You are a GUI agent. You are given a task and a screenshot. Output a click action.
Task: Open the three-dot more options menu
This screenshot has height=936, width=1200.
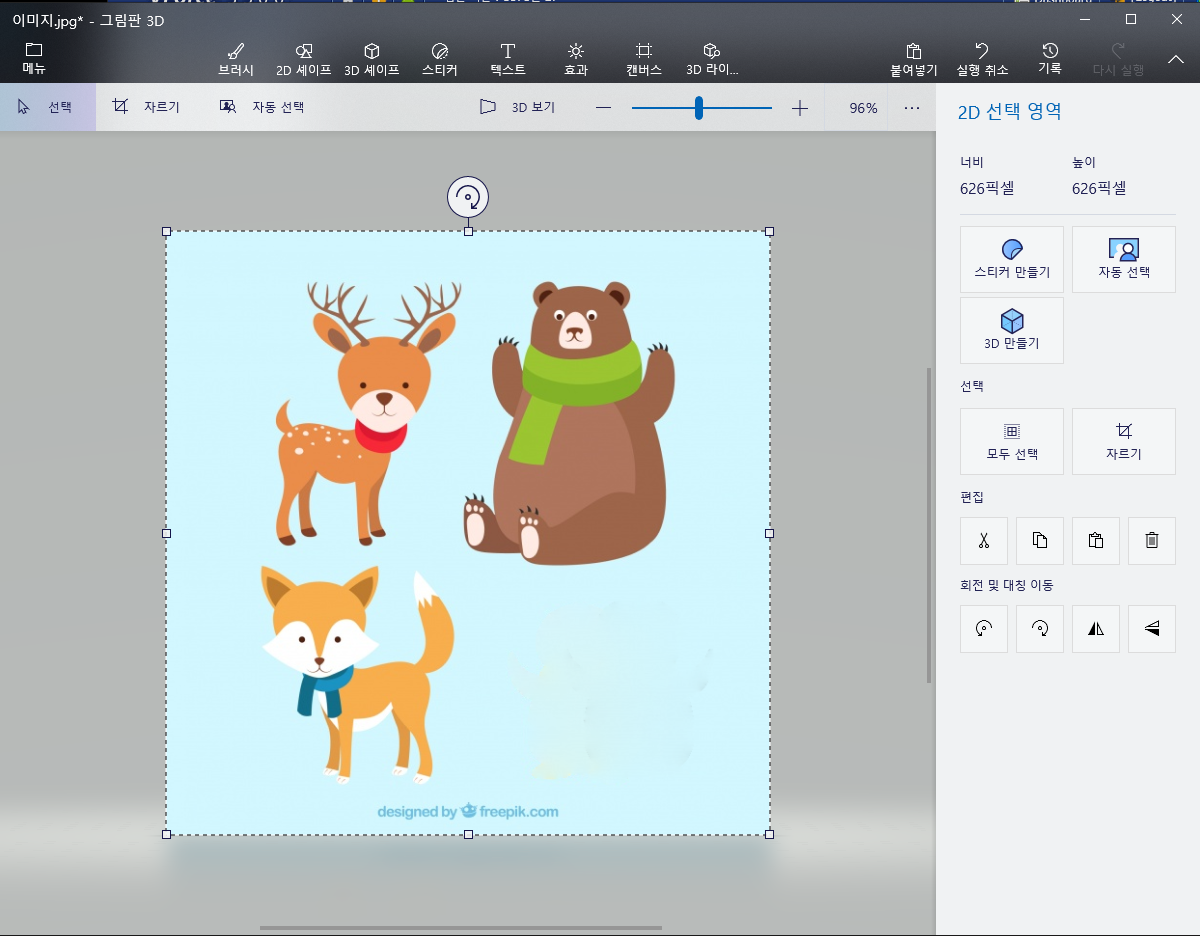[912, 108]
